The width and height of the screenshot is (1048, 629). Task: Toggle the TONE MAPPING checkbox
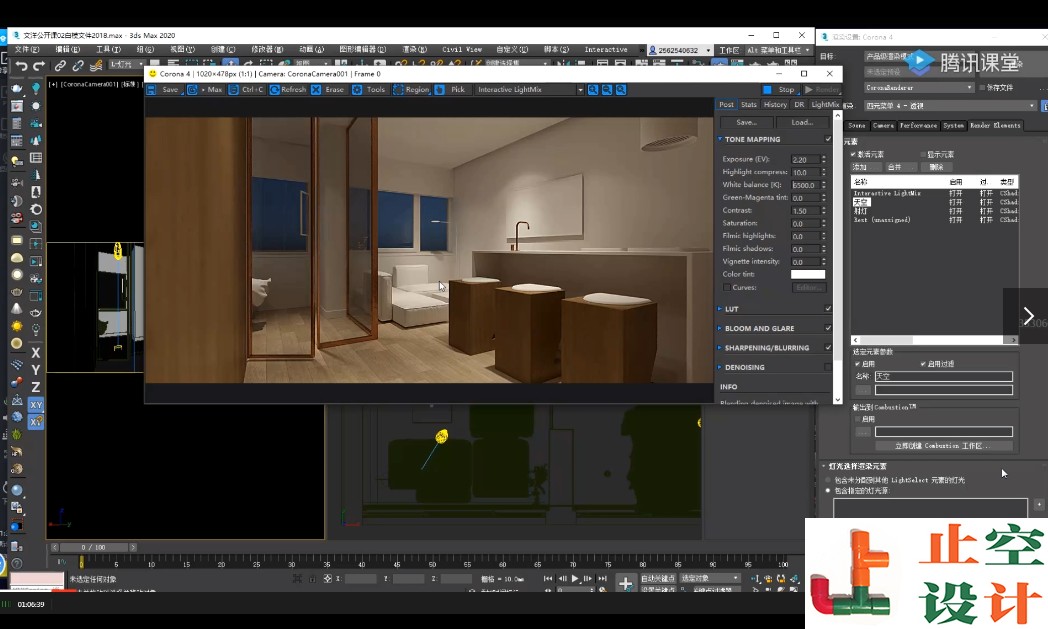828,139
